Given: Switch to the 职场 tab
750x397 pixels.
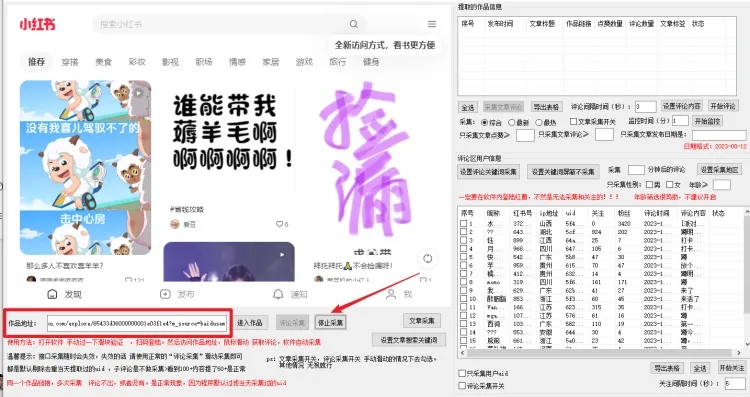Looking at the screenshot, I should click(x=204, y=62).
